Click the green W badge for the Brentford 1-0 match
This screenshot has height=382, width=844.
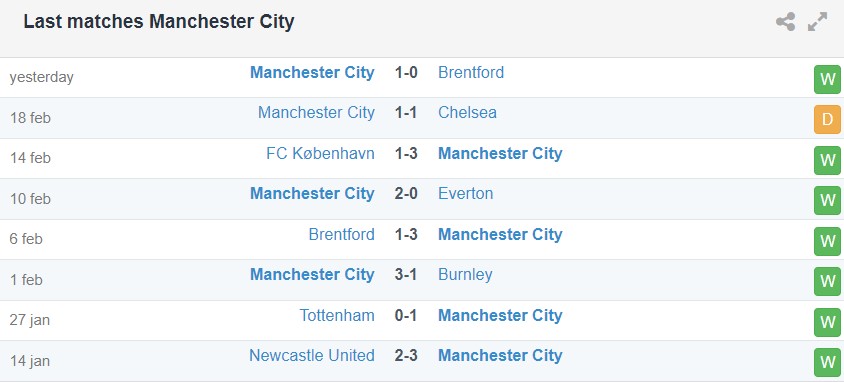tap(827, 80)
